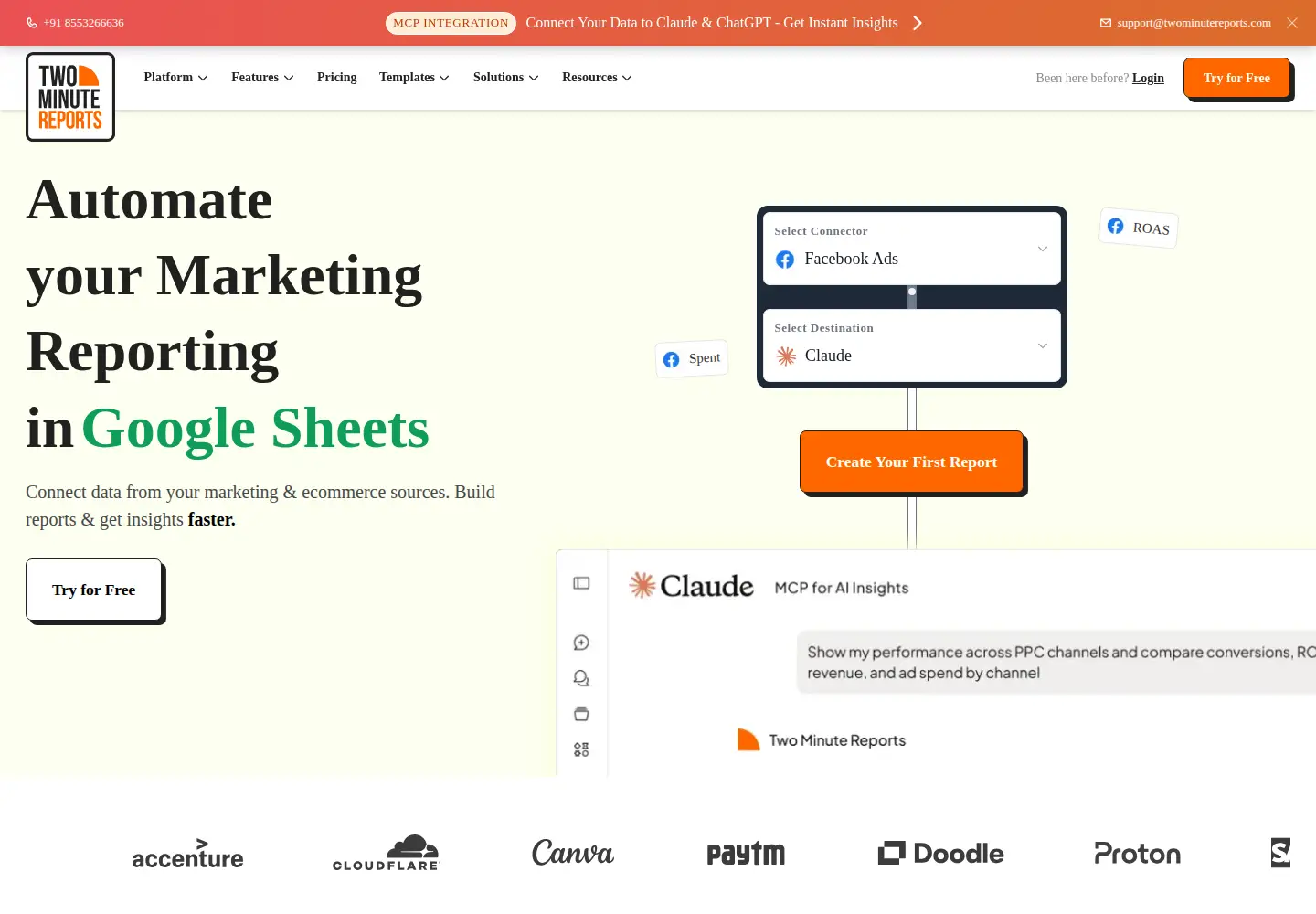The width and height of the screenshot is (1316, 914).
Task: Click the Claude logo in MCP preview
Action: click(692, 585)
